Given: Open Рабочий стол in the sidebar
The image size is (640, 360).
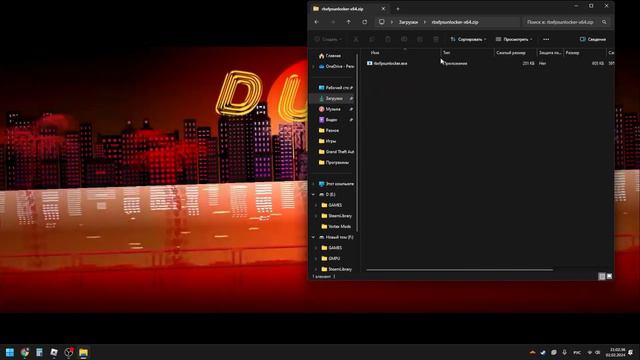Looking at the screenshot, I should 336,88.
